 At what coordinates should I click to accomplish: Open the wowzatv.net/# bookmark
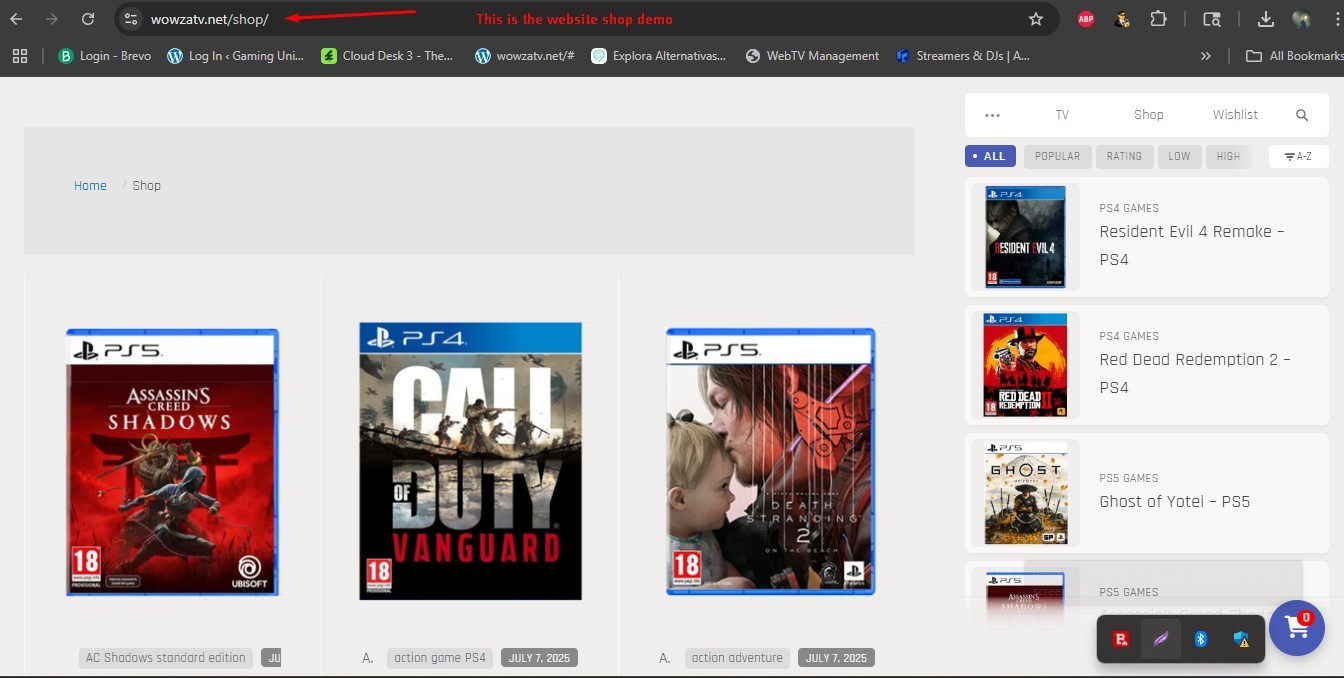tap(525, 56)
